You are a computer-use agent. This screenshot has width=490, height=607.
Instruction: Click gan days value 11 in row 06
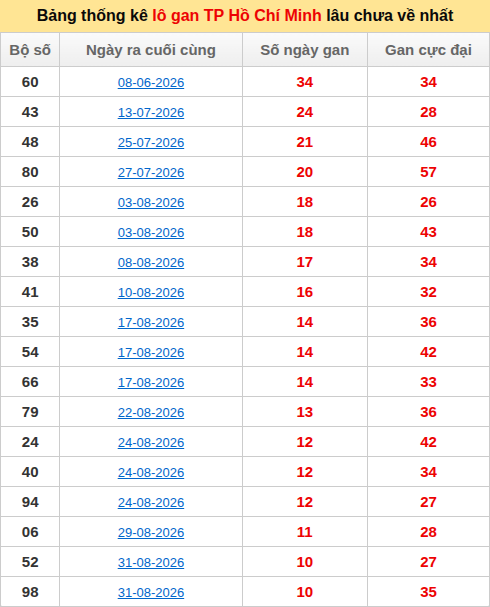(305, 532)
